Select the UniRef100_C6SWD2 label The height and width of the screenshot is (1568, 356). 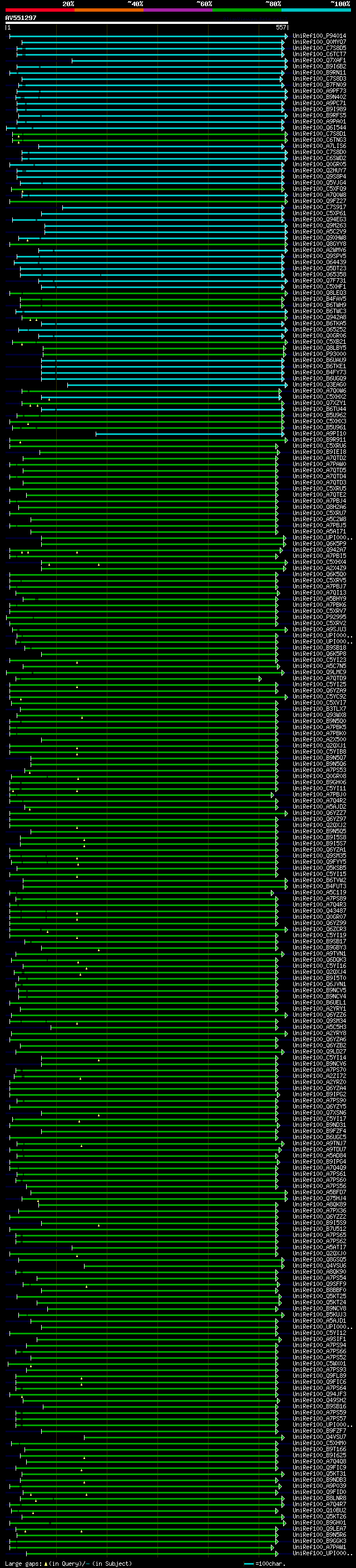point(319,159)
